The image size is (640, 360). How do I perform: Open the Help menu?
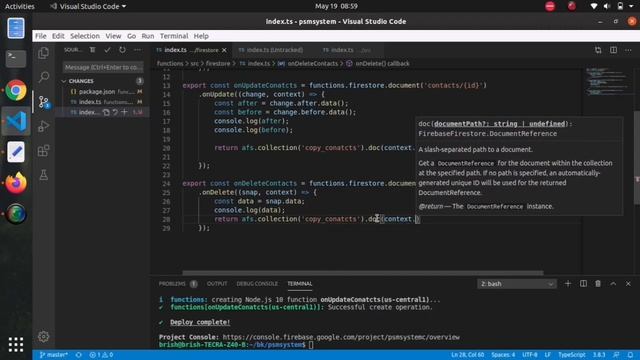click(201, 36)
